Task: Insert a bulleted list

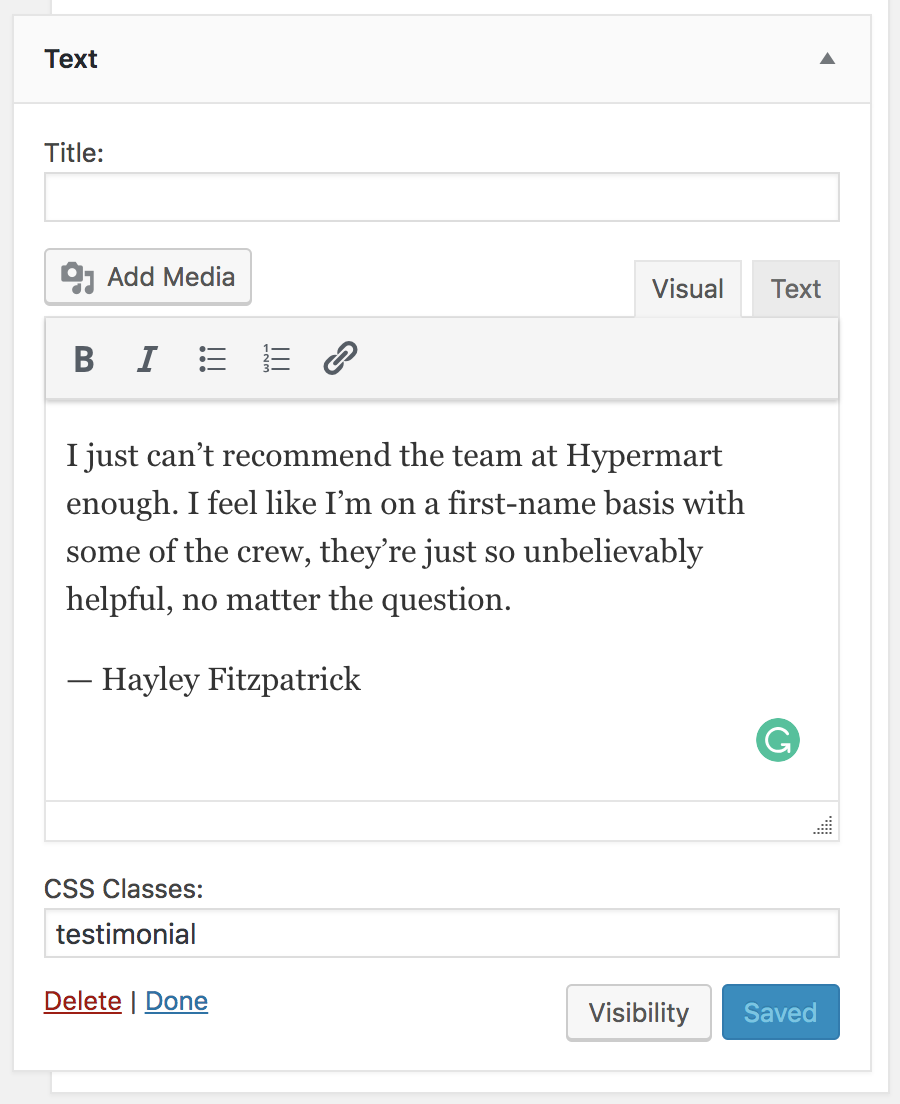Action: click(x=212, y=359)
